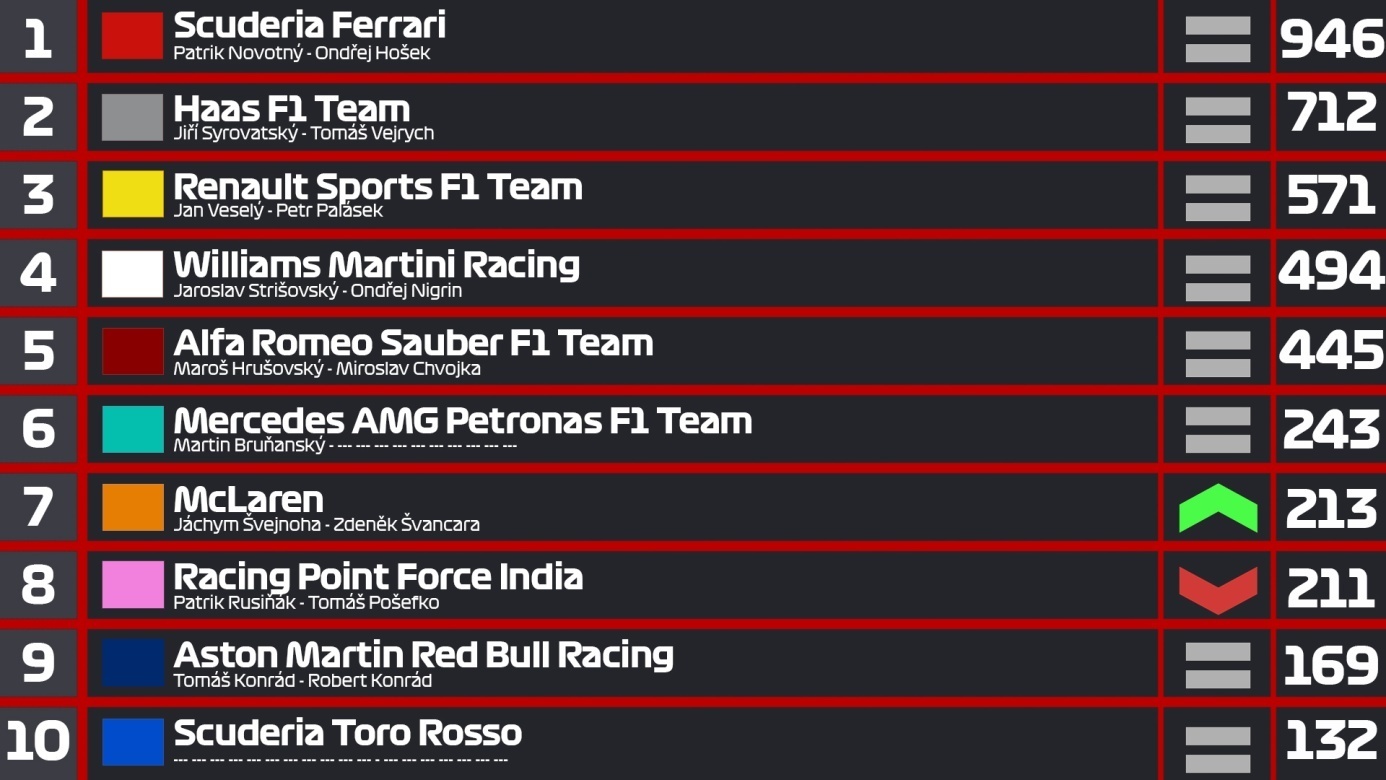This screenshot has width=1386, height=780.
Task: Select the teal Mercedes color swatch
Action: [132, 429]
